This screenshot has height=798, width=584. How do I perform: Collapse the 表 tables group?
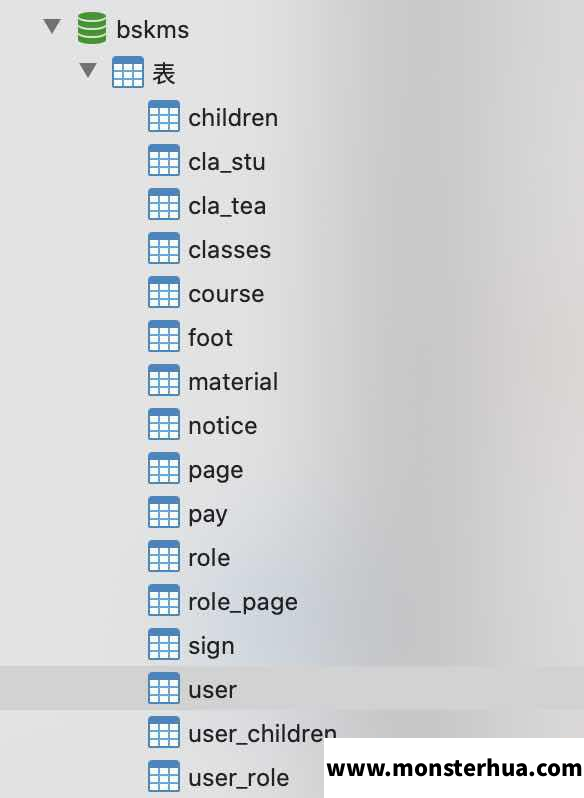tap(88, 70)
